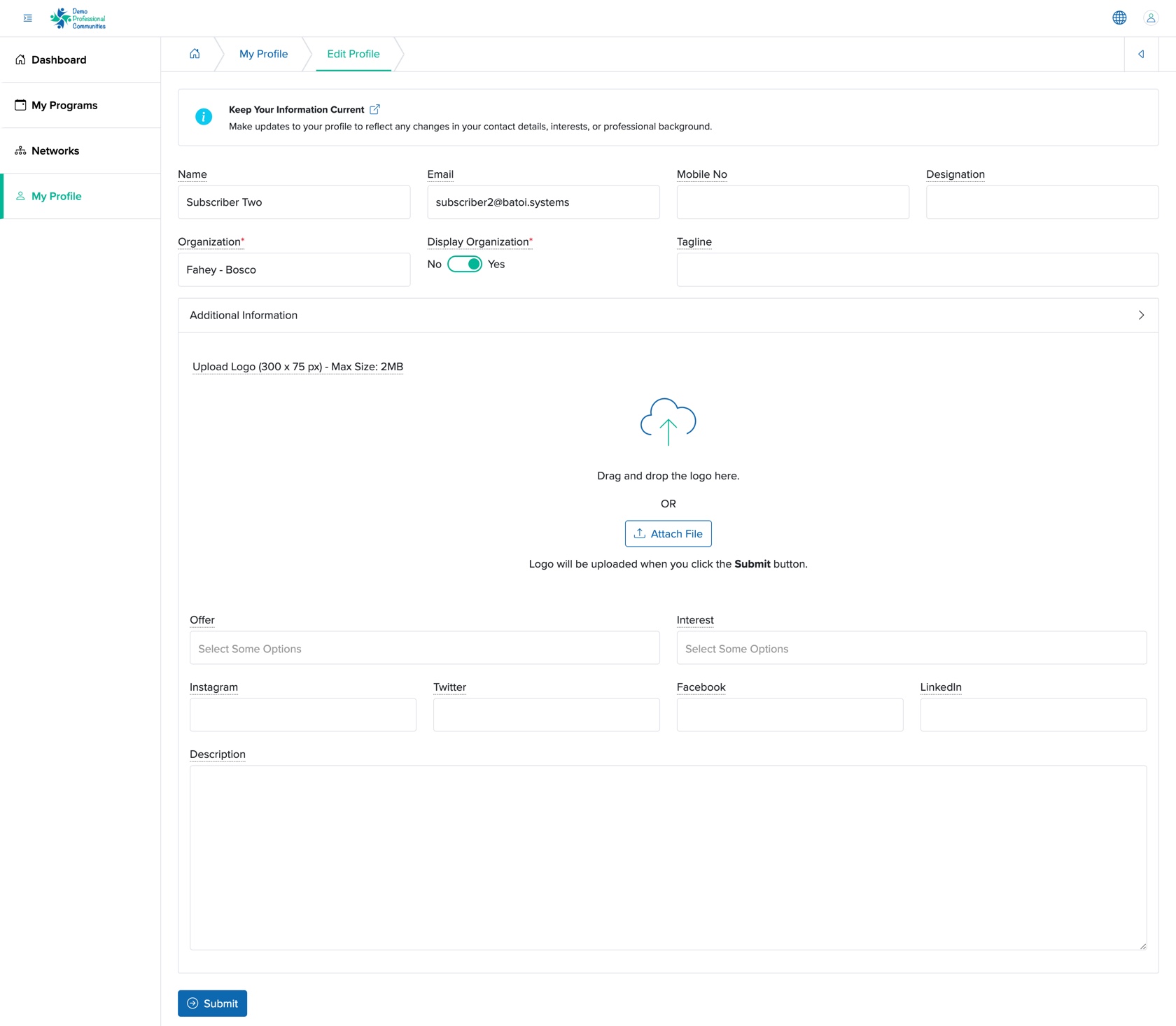
Task: Open Dashboard in the sidebar
Action: click(x=80, y=59)
